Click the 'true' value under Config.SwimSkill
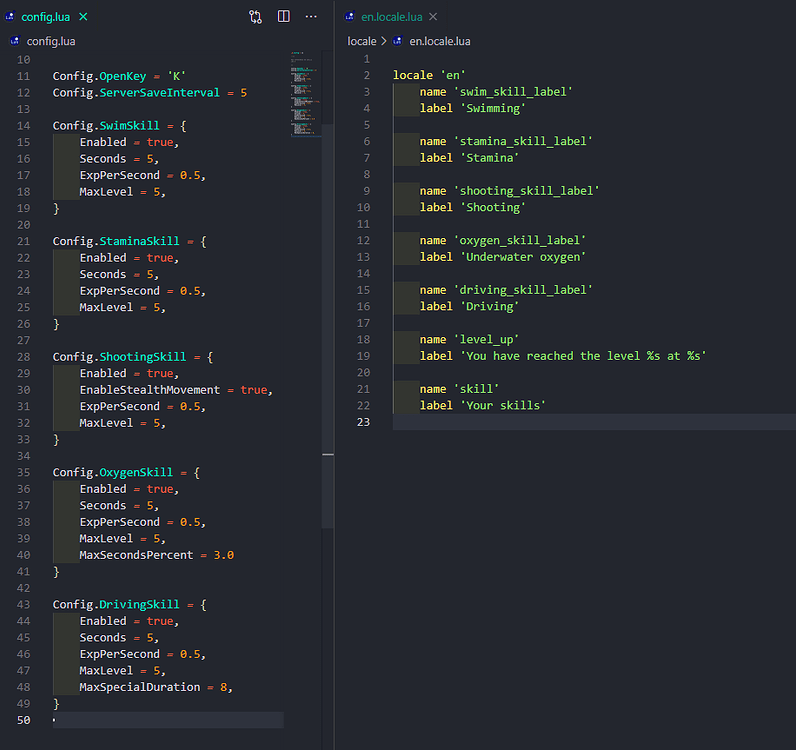Screen dimensions: 796x750 [161, 142]
